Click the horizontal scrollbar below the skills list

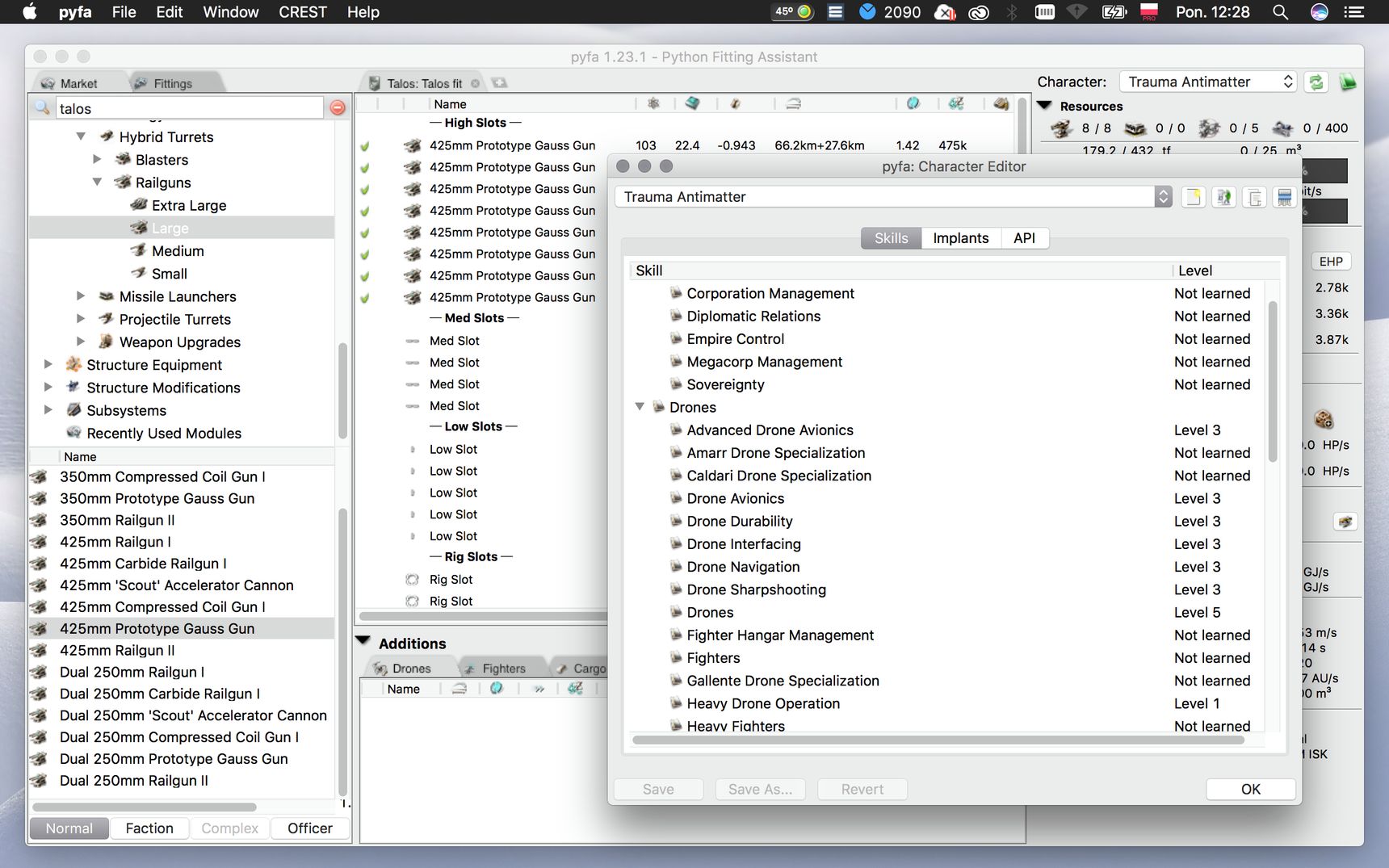938,740
